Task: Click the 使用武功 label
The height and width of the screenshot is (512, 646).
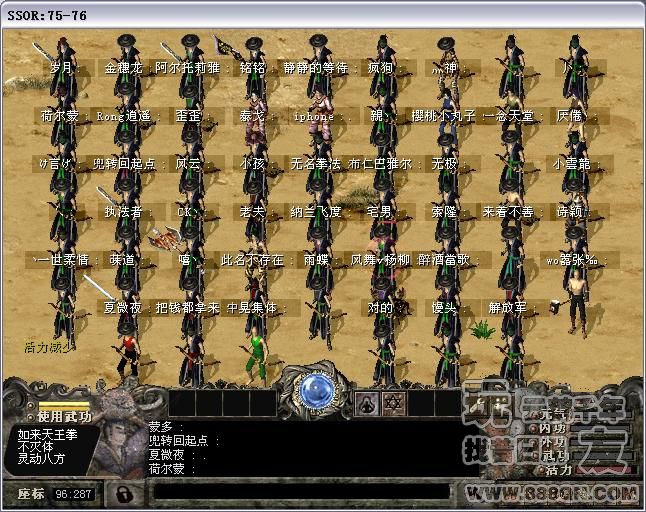Action: point(64,417)
